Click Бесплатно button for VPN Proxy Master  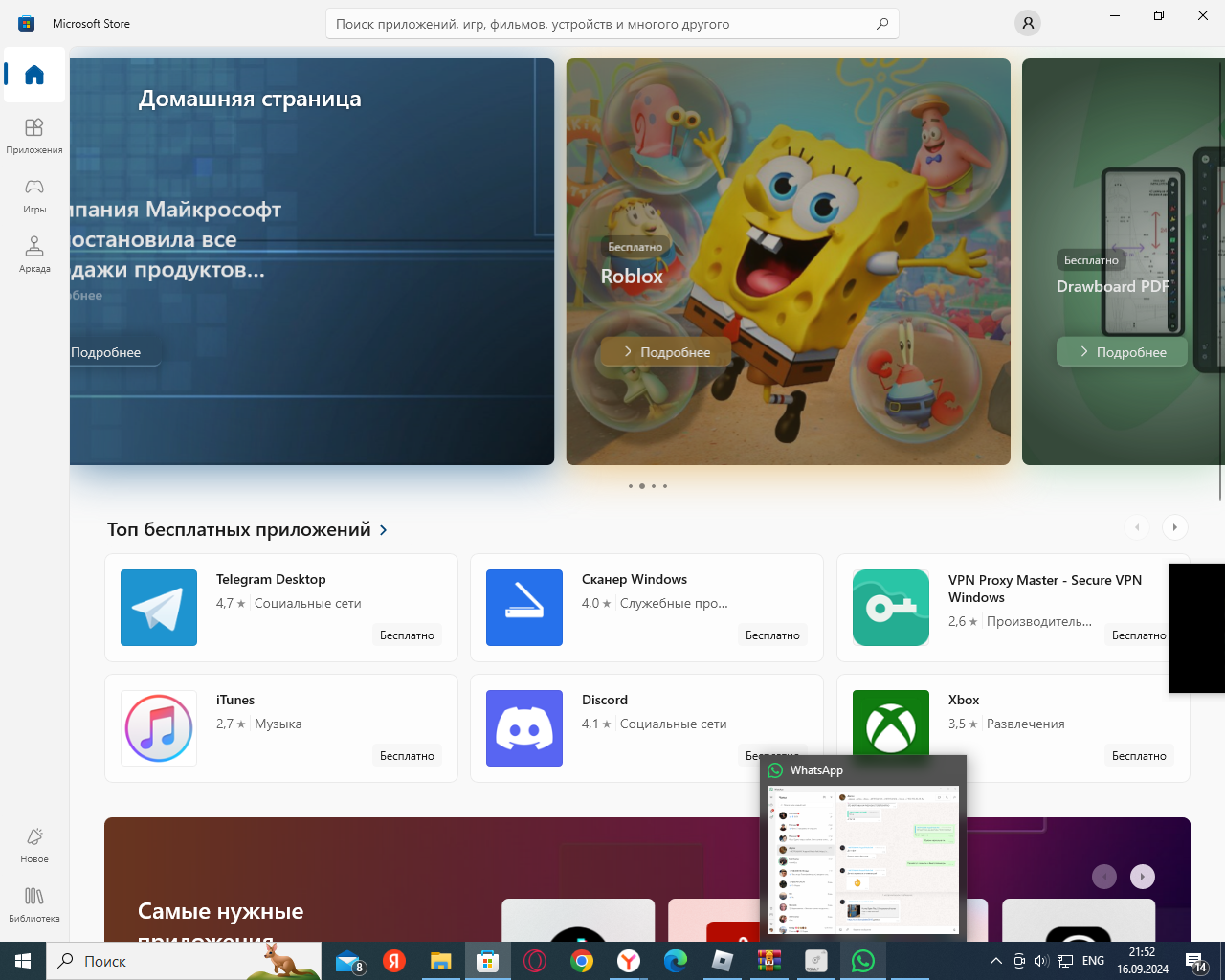coord(1139,635)
